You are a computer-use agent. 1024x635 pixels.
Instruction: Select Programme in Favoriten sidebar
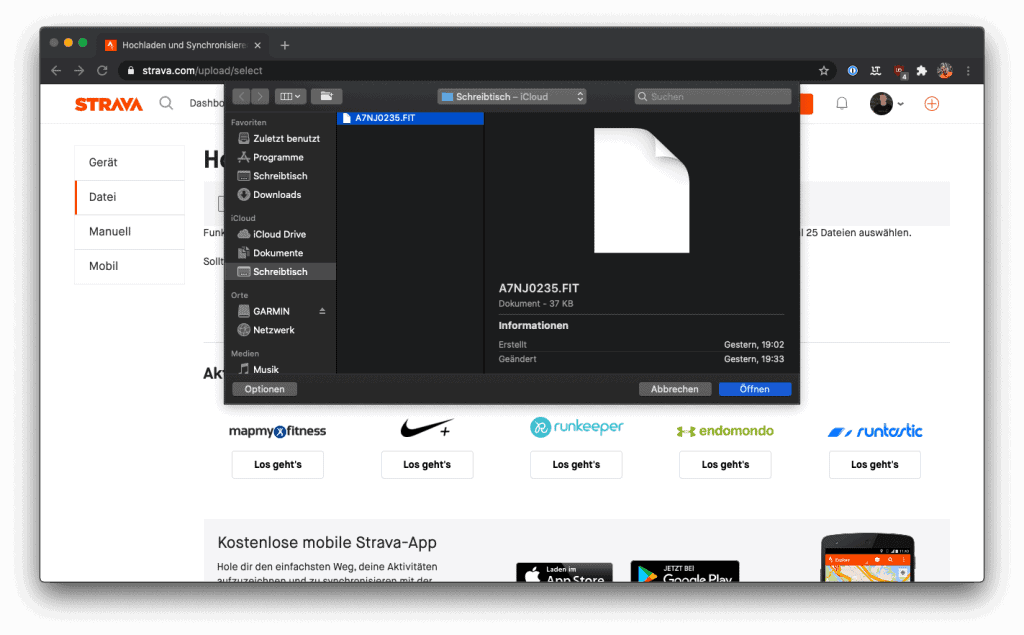pyautogui.click(x=280, y=157)
